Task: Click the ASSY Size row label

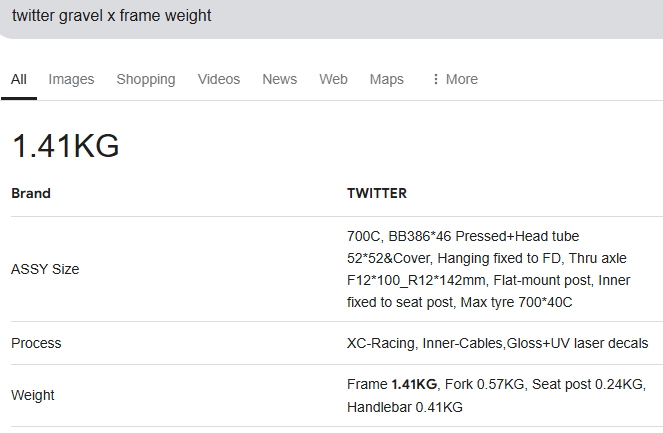Action: pos(45,269)
